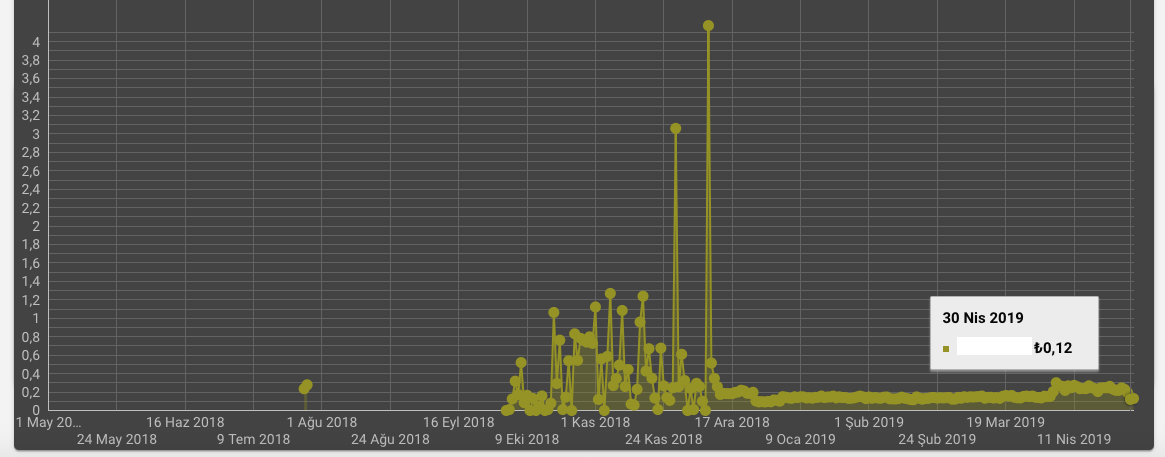Click the tooltip legend color square
This screenshot has width=1165, height=457.
pos(946,349)
